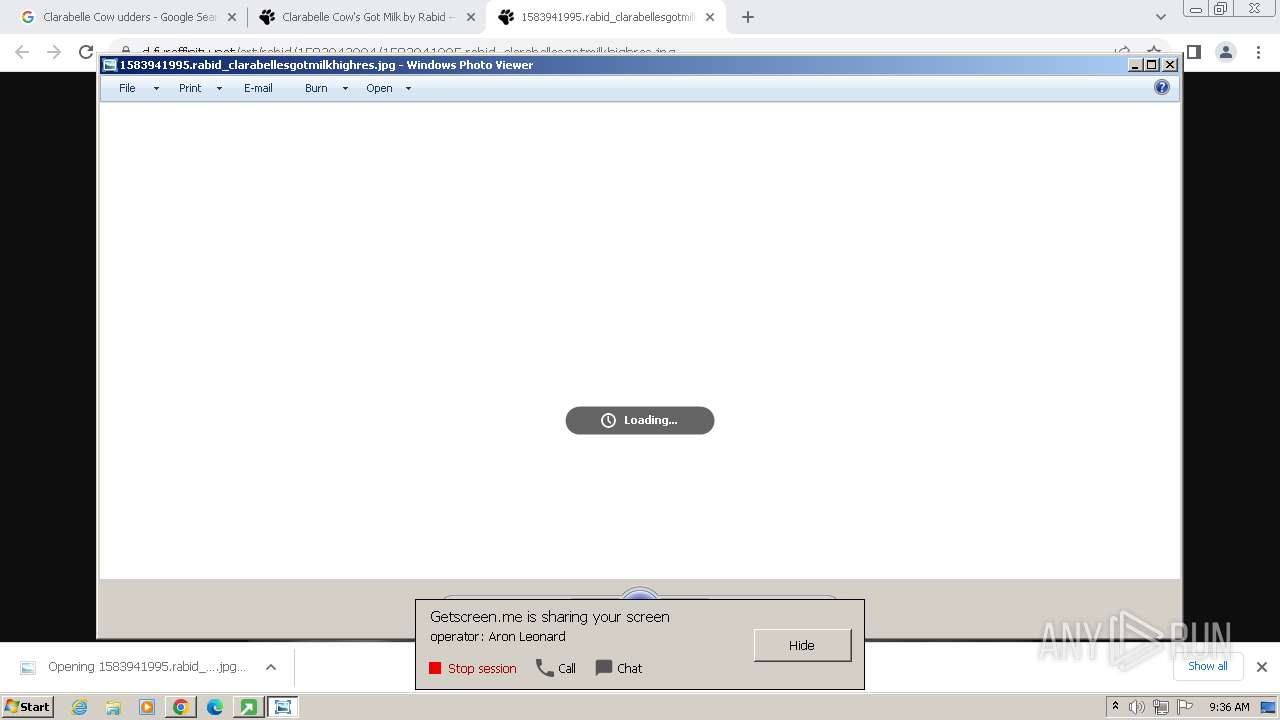The image size is (1280, 720).
Task: Switch to Clarabelle Cow's Got Milk by Rabid tab
Action: 356,17
